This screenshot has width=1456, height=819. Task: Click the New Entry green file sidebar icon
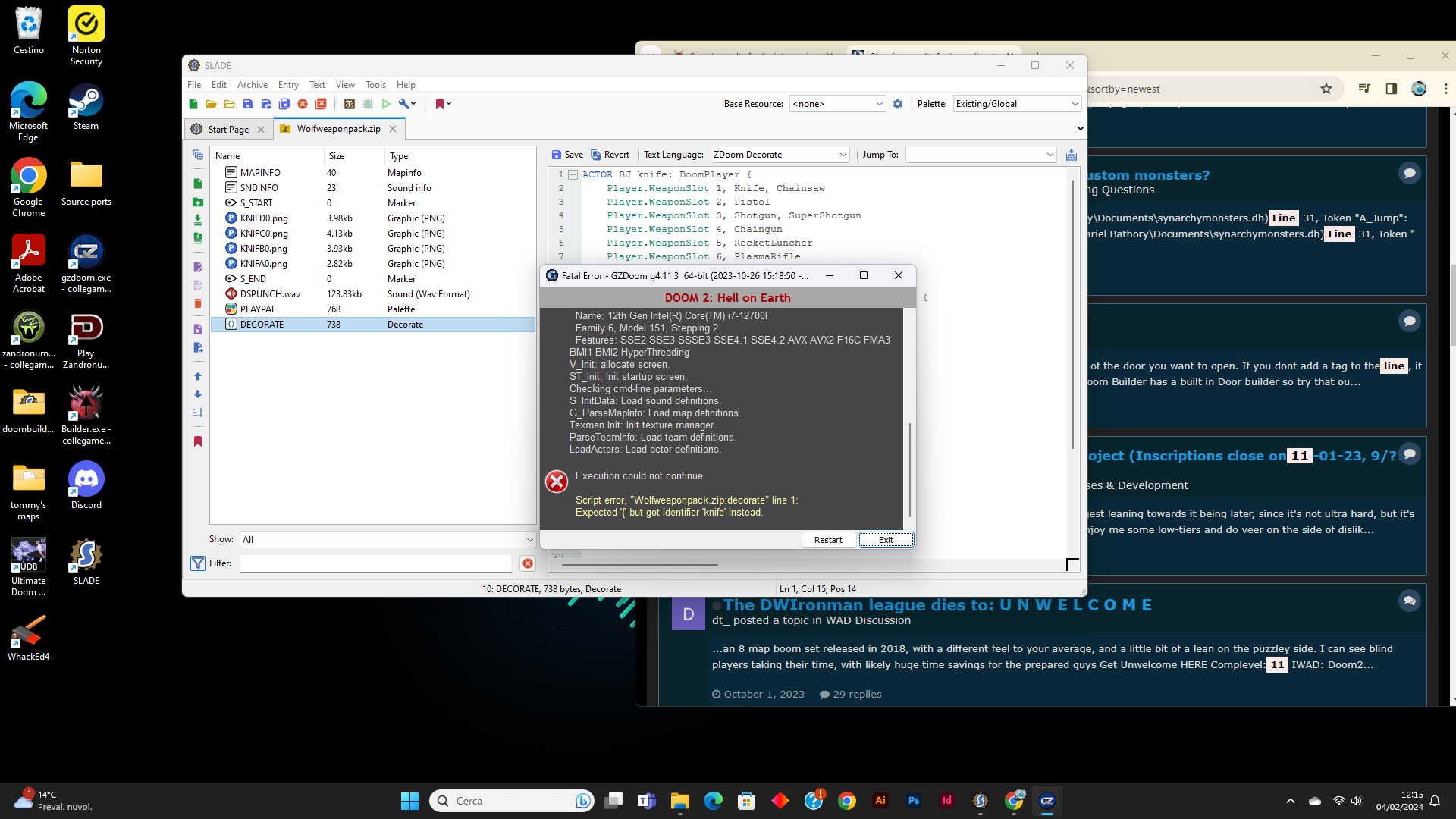click(x=198, y=184)
